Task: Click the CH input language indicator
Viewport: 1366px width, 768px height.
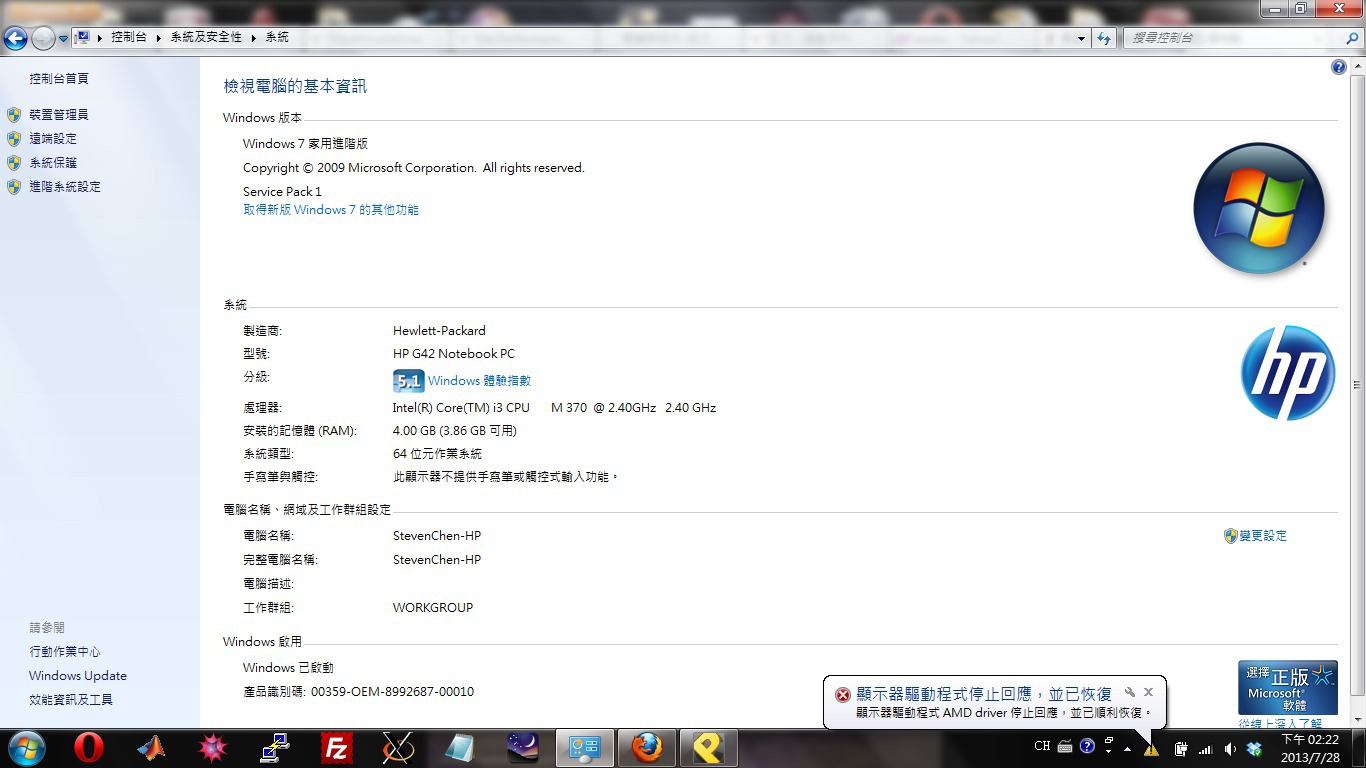Action: click(1042, 747)
